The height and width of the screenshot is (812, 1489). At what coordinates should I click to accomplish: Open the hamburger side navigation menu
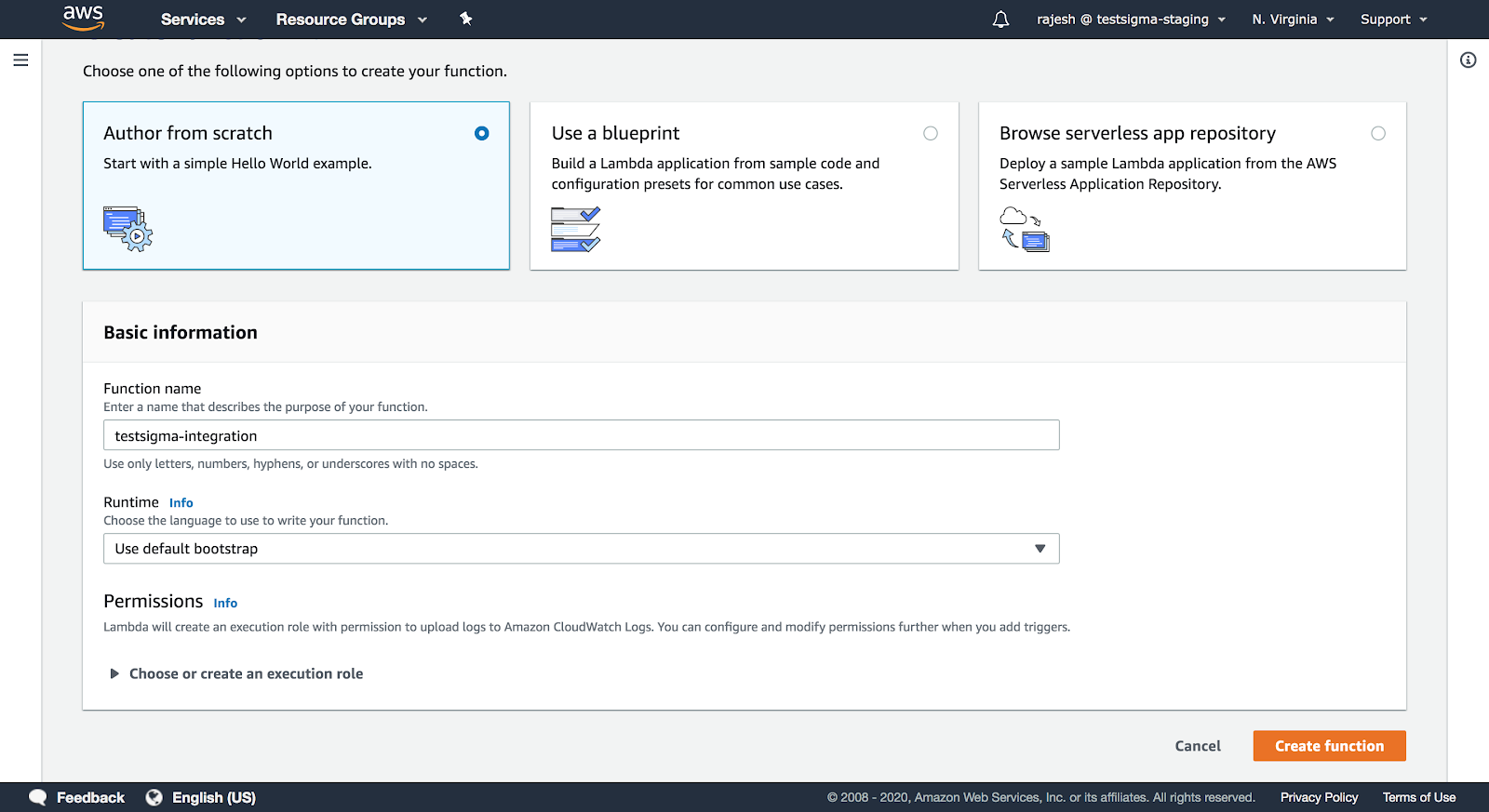pyautogui.click(x=20, y=60)
